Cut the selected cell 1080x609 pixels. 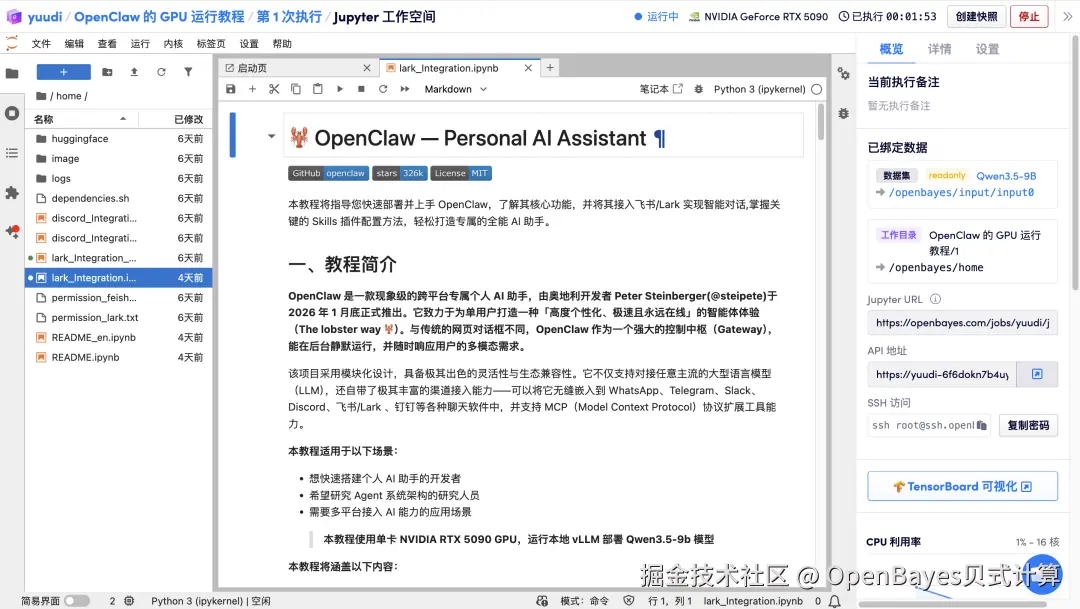point(274,89)
